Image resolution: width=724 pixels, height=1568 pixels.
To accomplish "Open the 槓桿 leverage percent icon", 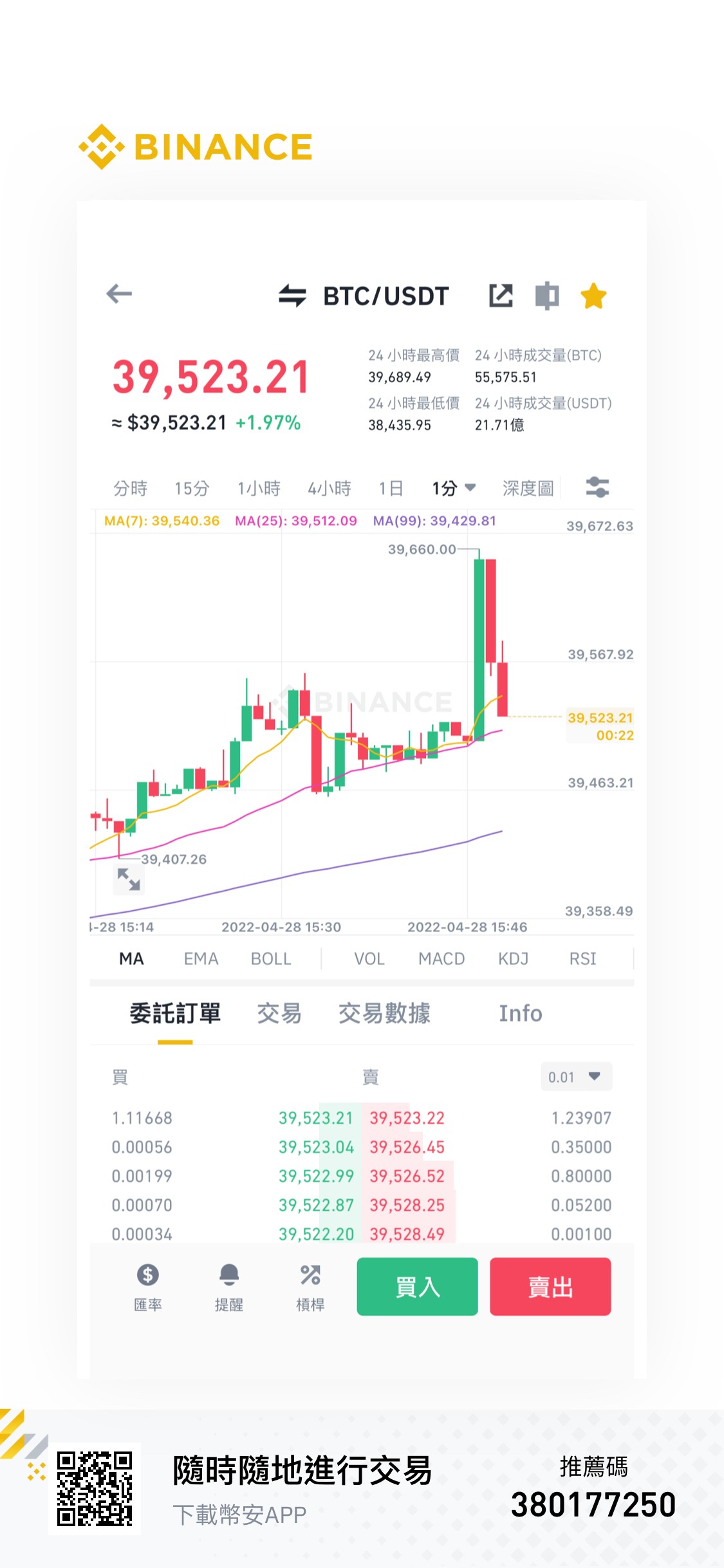I will [310, 1287].
